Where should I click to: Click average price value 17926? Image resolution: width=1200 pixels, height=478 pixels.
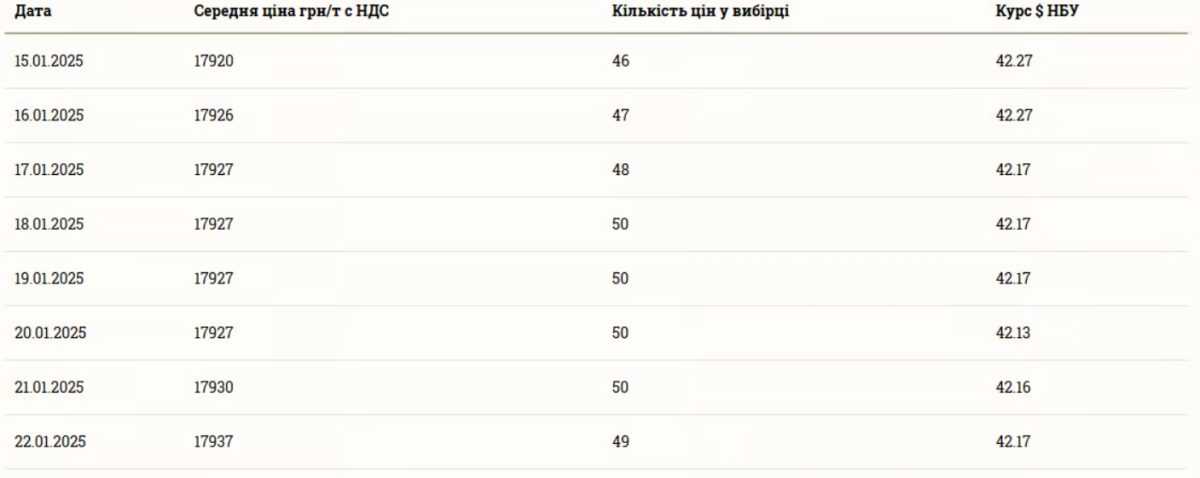[214, 116]
